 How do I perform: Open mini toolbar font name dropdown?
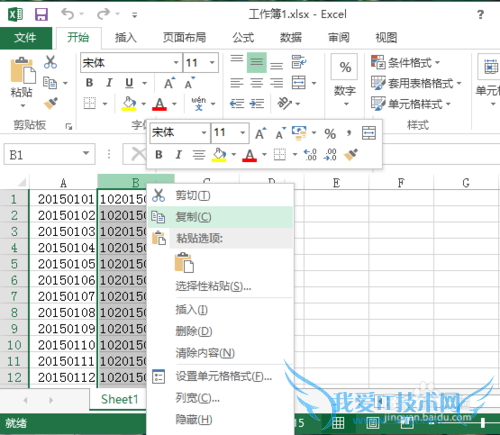204,133
